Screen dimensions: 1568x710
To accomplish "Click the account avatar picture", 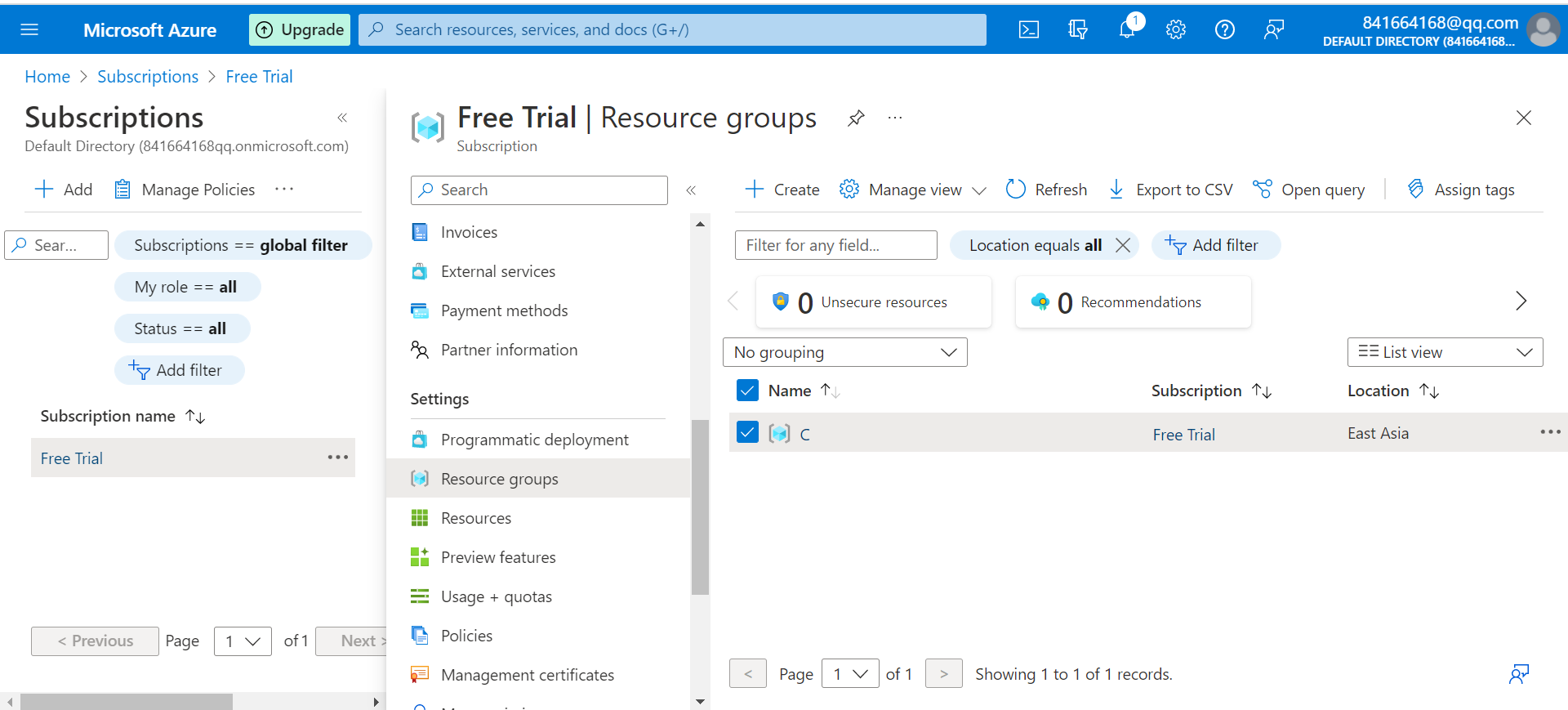I will pos(1543,29).
